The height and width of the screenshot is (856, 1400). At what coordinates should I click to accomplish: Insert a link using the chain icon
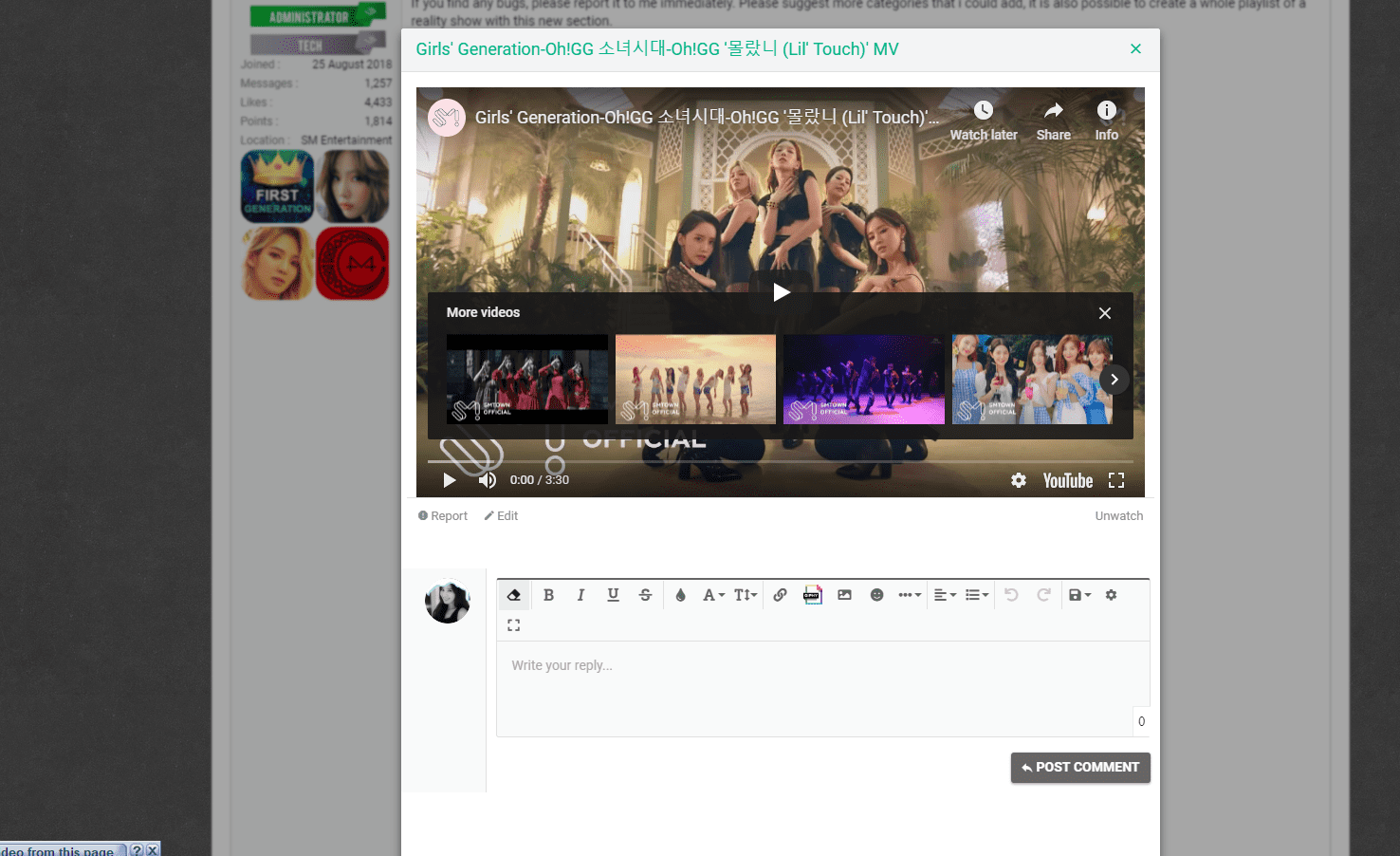tap(780, 595)
